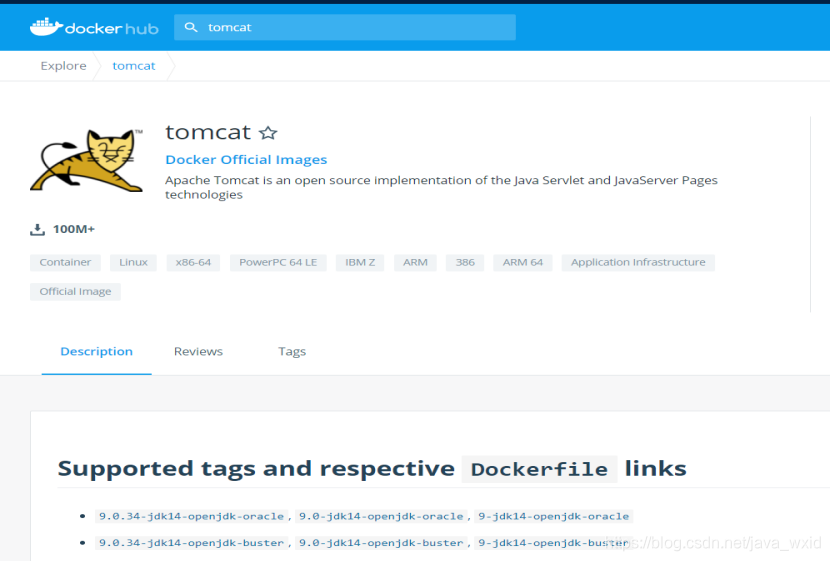Open the 9.0.34-jdk14-openjdk-oracle Dockerfile link
The width and height of the screenshot is (830, 561).
pyautogui.click(x=191, y=517)
